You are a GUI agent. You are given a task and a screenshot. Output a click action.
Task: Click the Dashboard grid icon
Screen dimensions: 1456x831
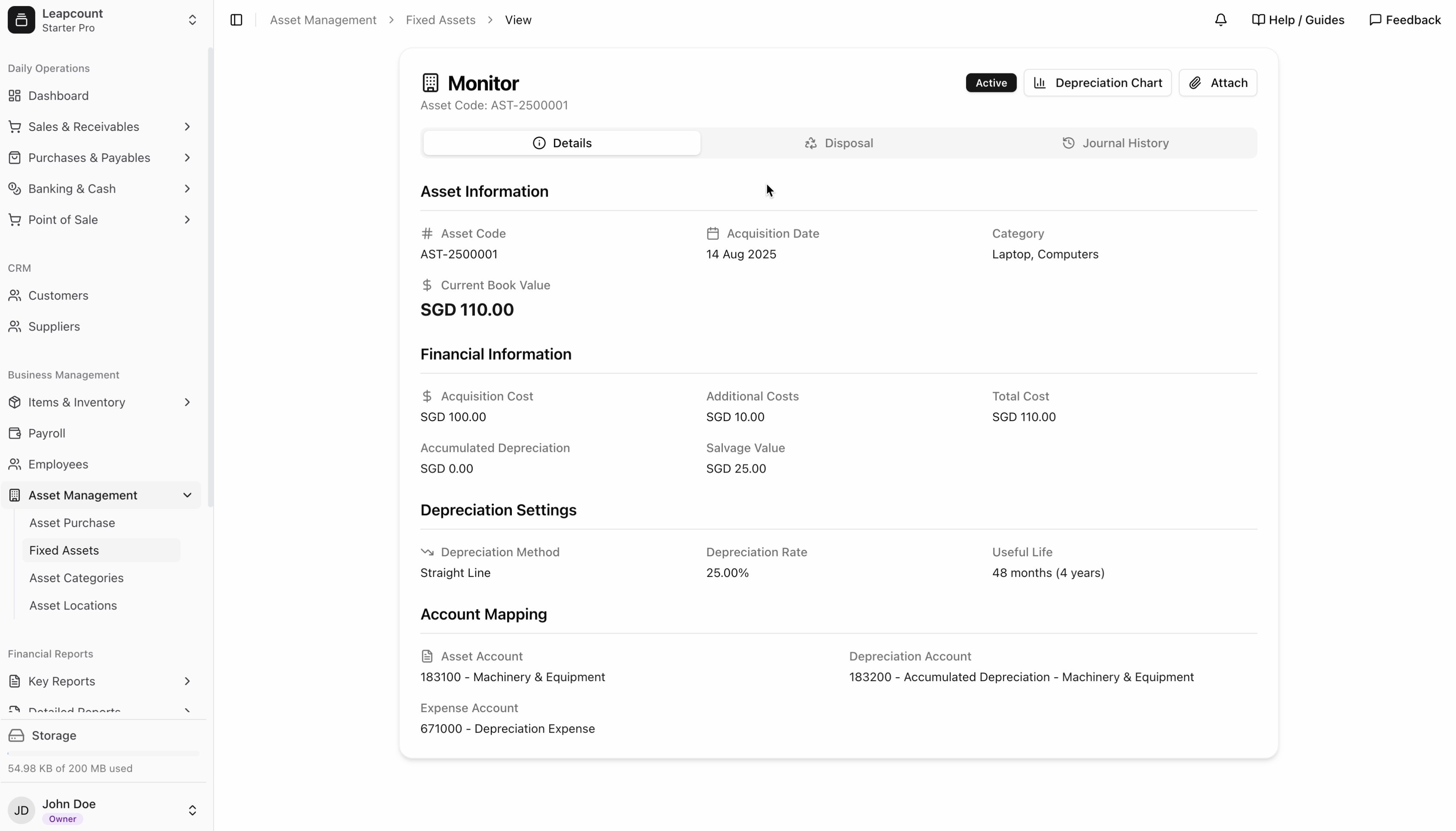[15, 96]
